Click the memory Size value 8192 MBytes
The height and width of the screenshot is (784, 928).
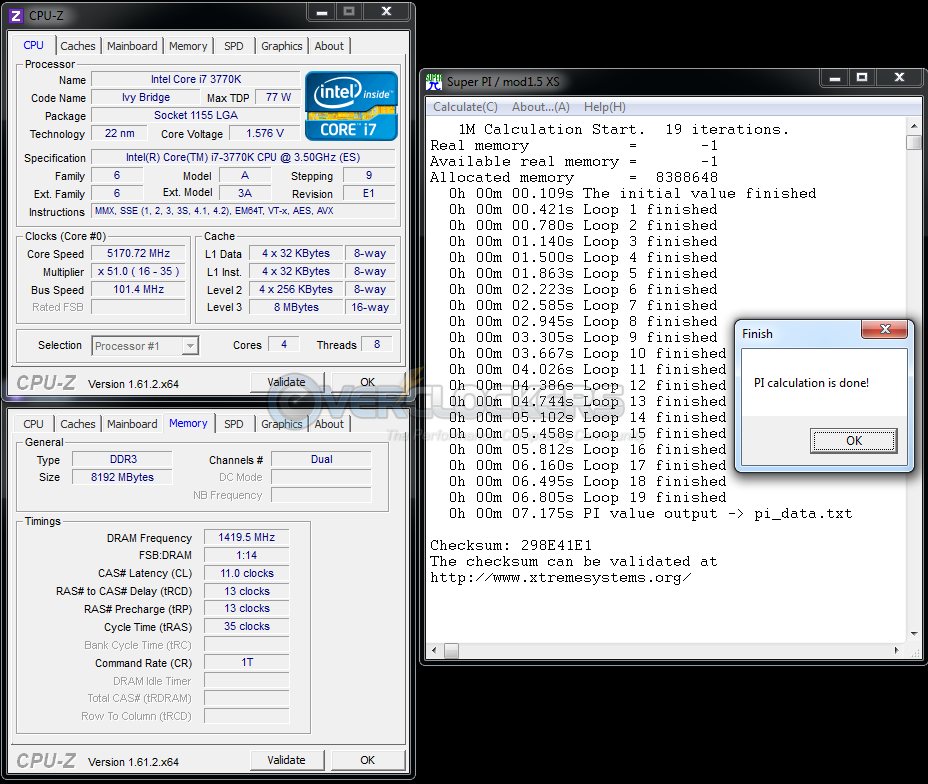pyautogui.click(x=122, y=477)
